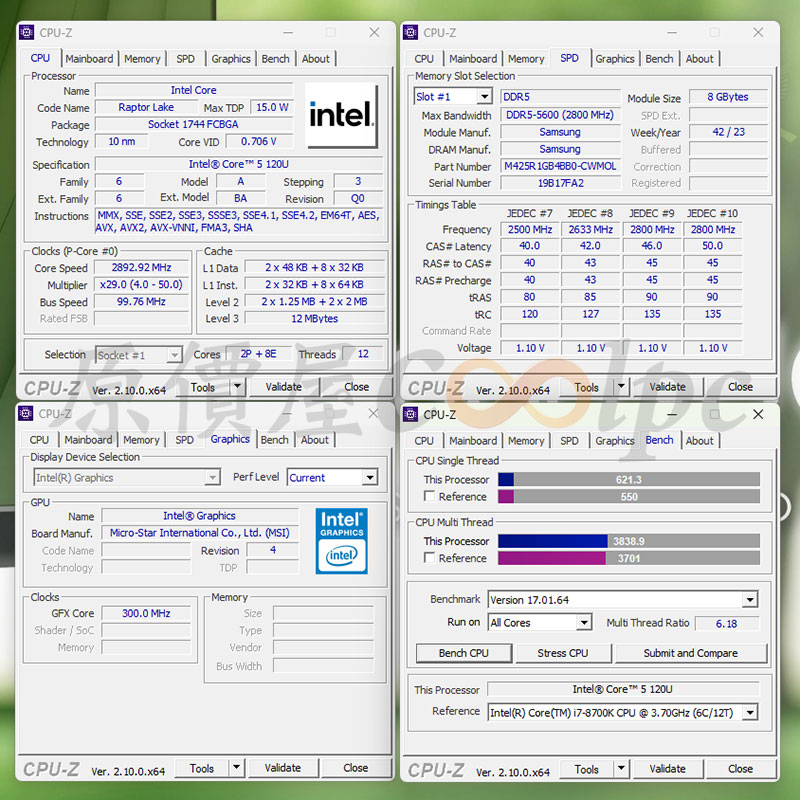The image size is (800, 800).
Task: Click the Max TDP 15.0 W value
Action: click(x=272, y=107)
